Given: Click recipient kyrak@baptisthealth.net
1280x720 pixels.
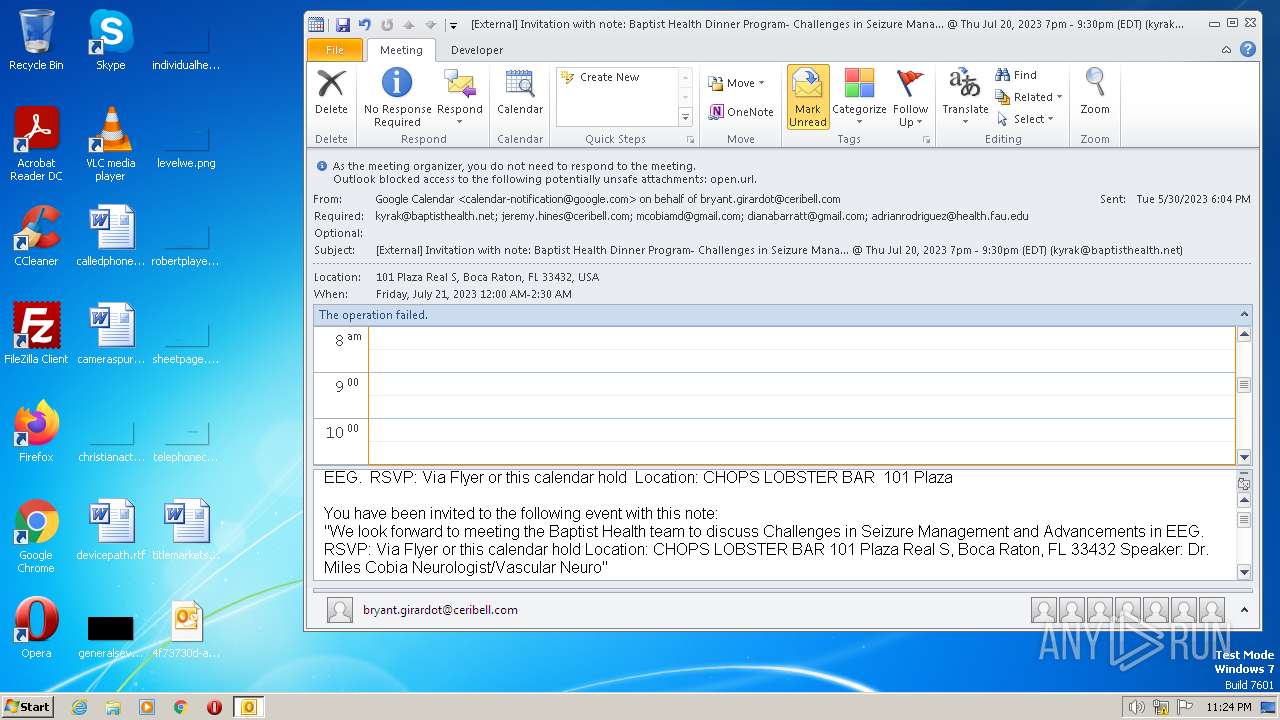Looking at the screenshot, I should tap(435, 216).
